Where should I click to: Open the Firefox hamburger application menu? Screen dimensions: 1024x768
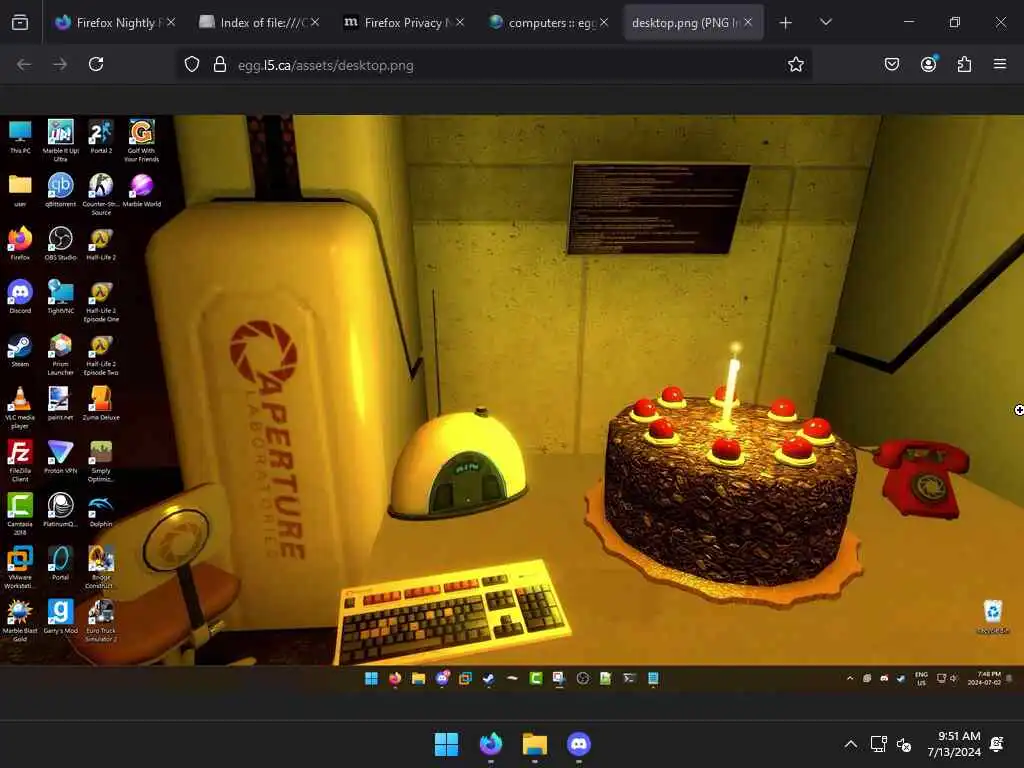(1000, 64)
